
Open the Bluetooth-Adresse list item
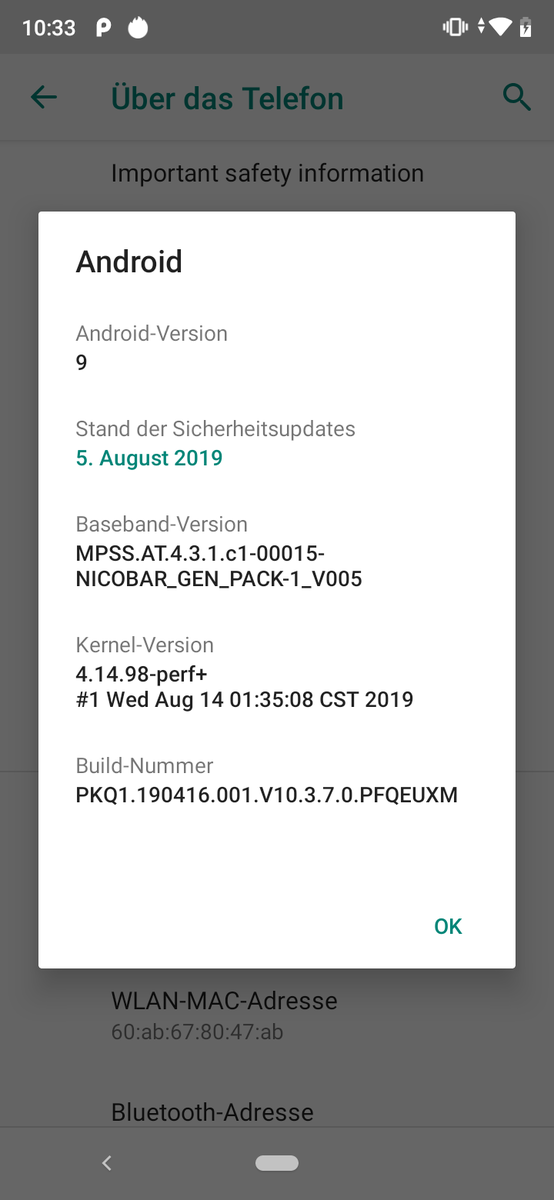point(277,1113)
